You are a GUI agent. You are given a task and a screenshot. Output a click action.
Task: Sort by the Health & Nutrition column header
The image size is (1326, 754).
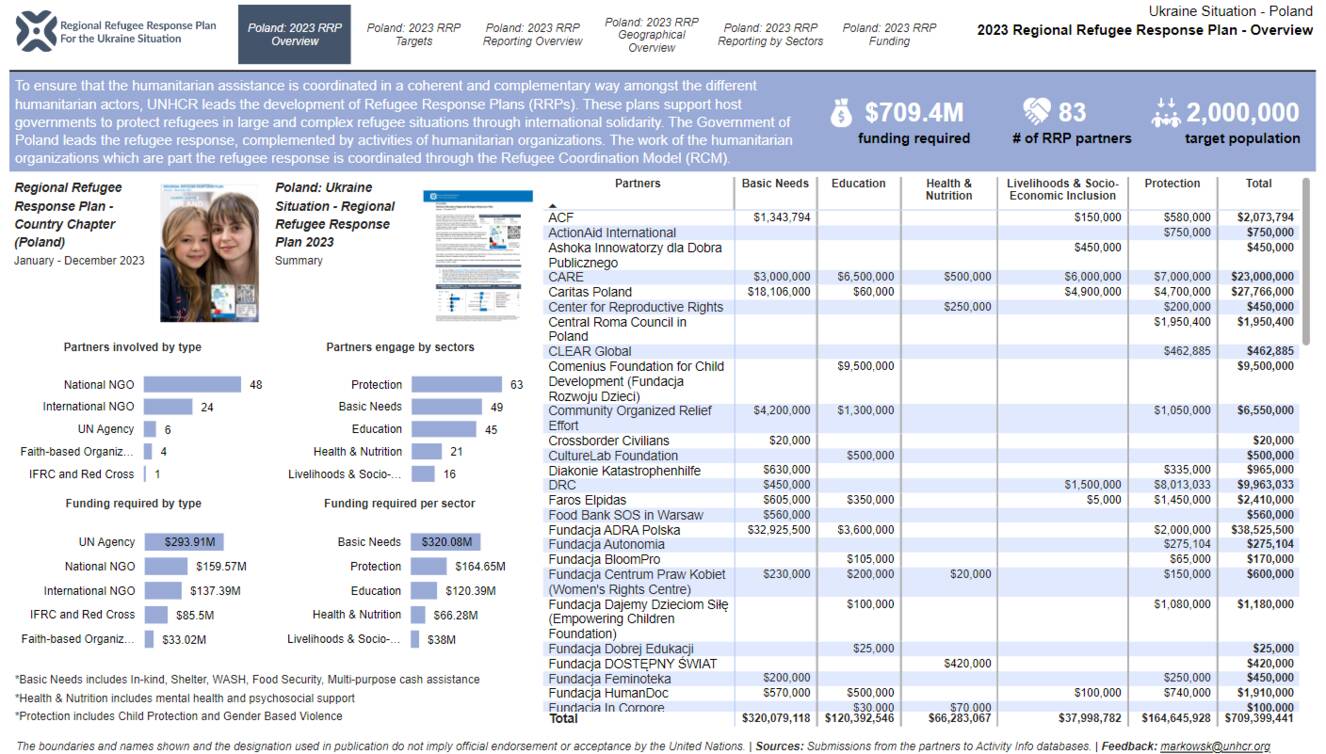point(949,190)
